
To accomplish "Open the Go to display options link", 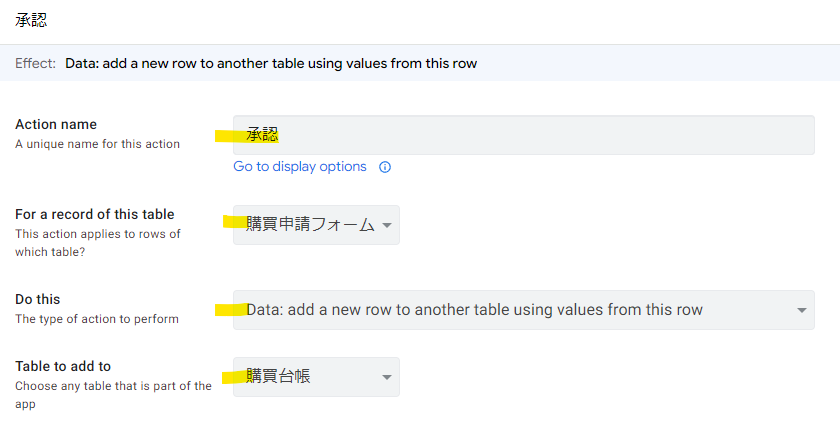I will point(300,166).
